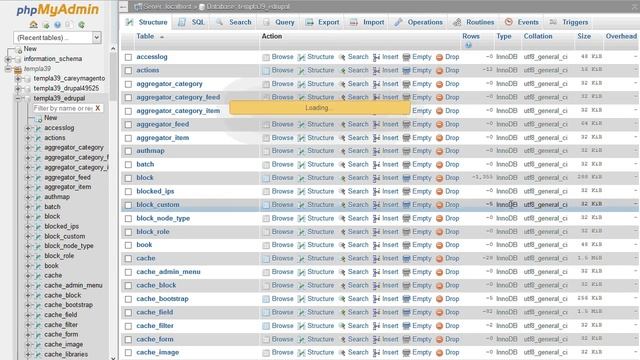Click Structure icon for cache_bootstrap row
Viewport: 640px width, 360px height.
pos(301,299)
